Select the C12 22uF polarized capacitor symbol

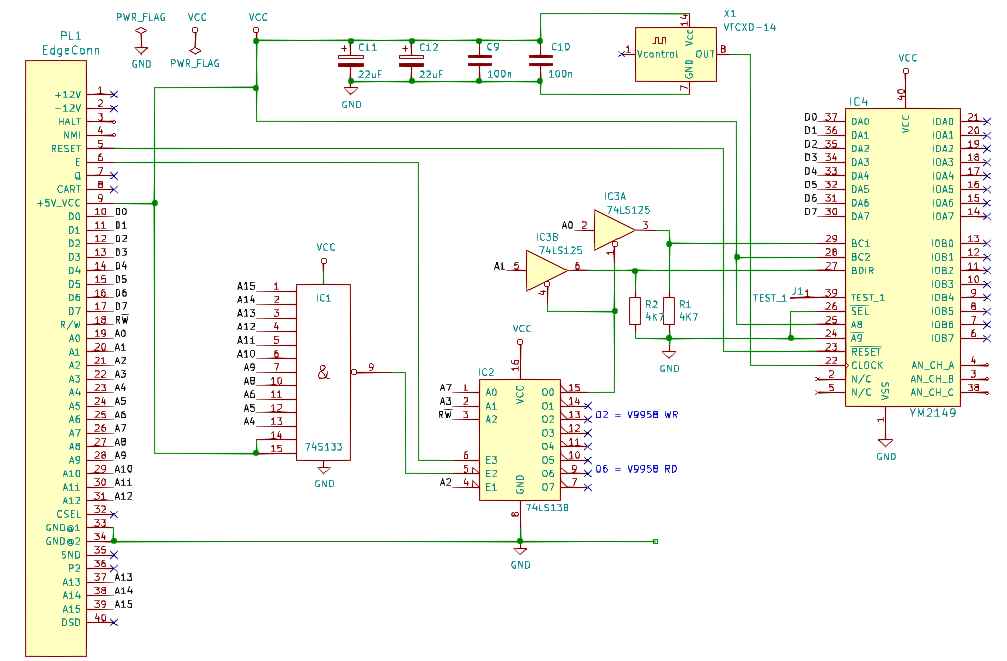[412, 60]
